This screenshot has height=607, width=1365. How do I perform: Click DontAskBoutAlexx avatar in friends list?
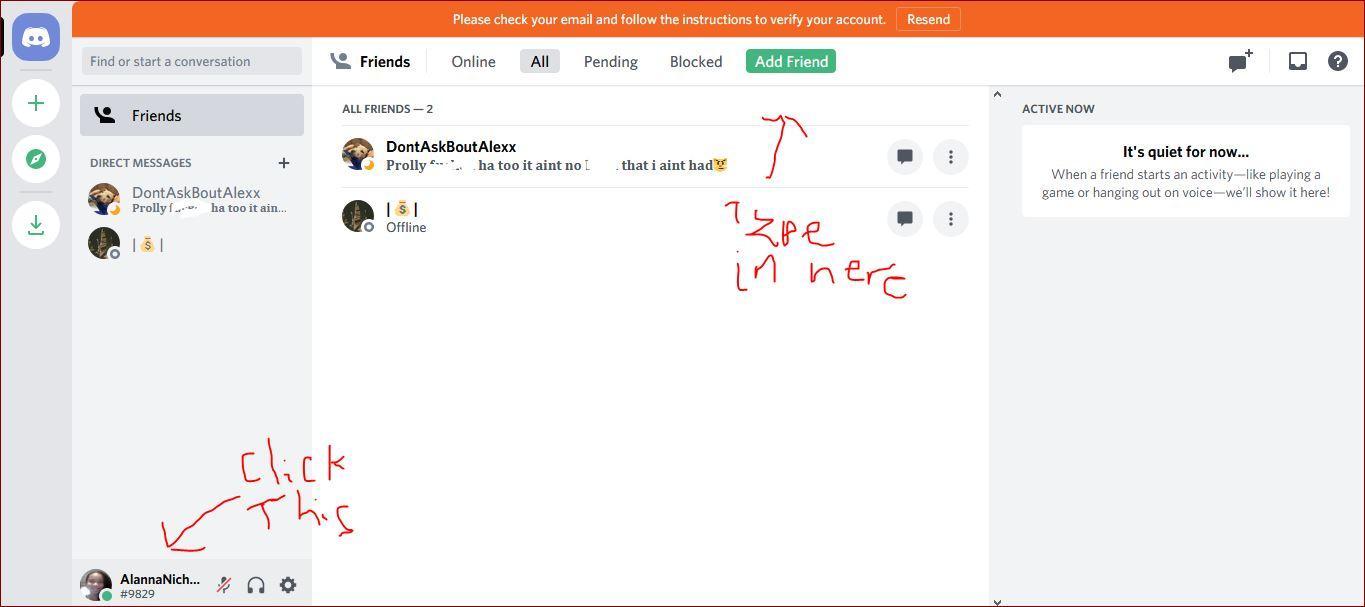[x=358, y=154]
